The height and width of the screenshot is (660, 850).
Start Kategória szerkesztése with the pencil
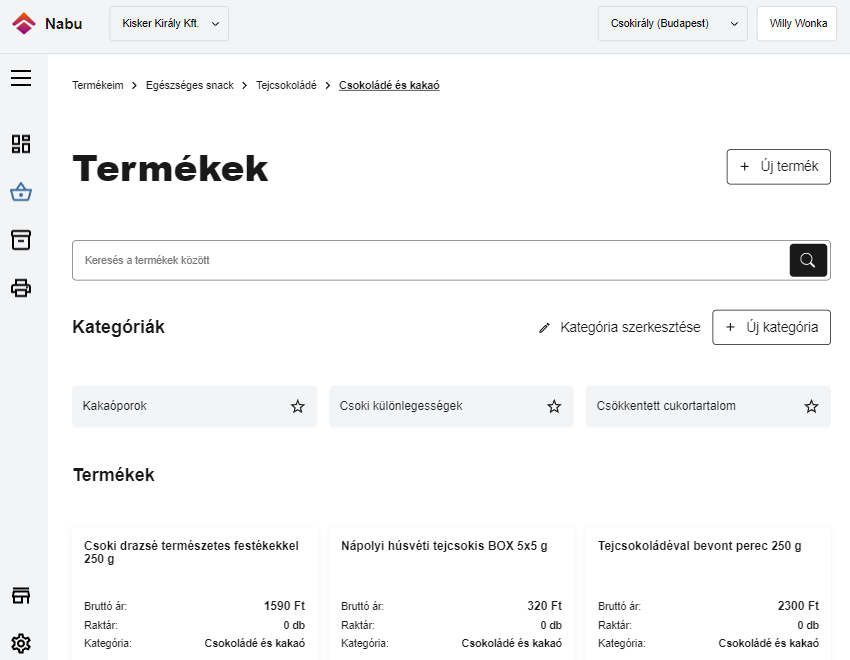(x=545, y=327)
